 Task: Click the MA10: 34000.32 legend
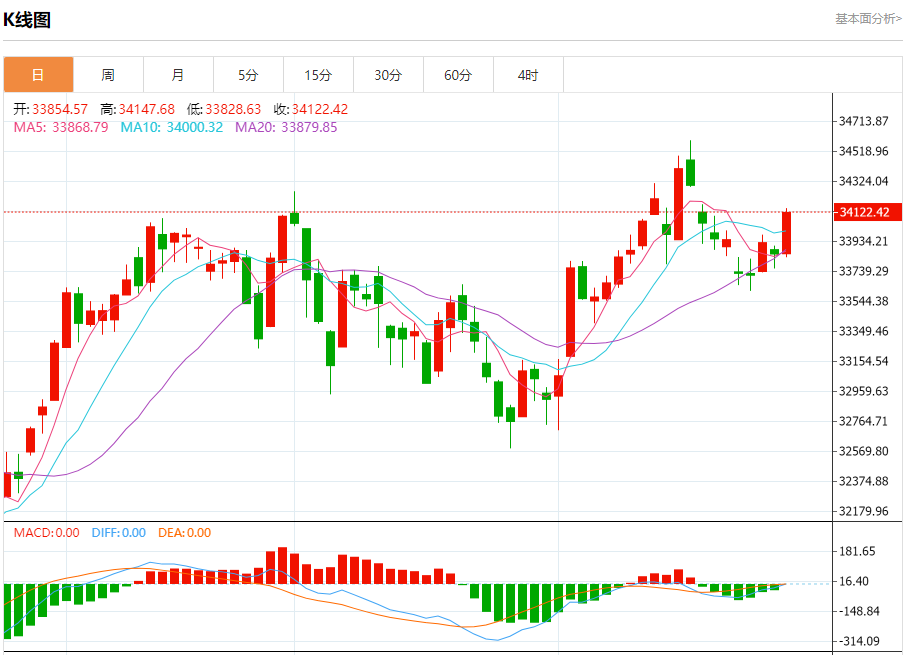tap(172, 127)
